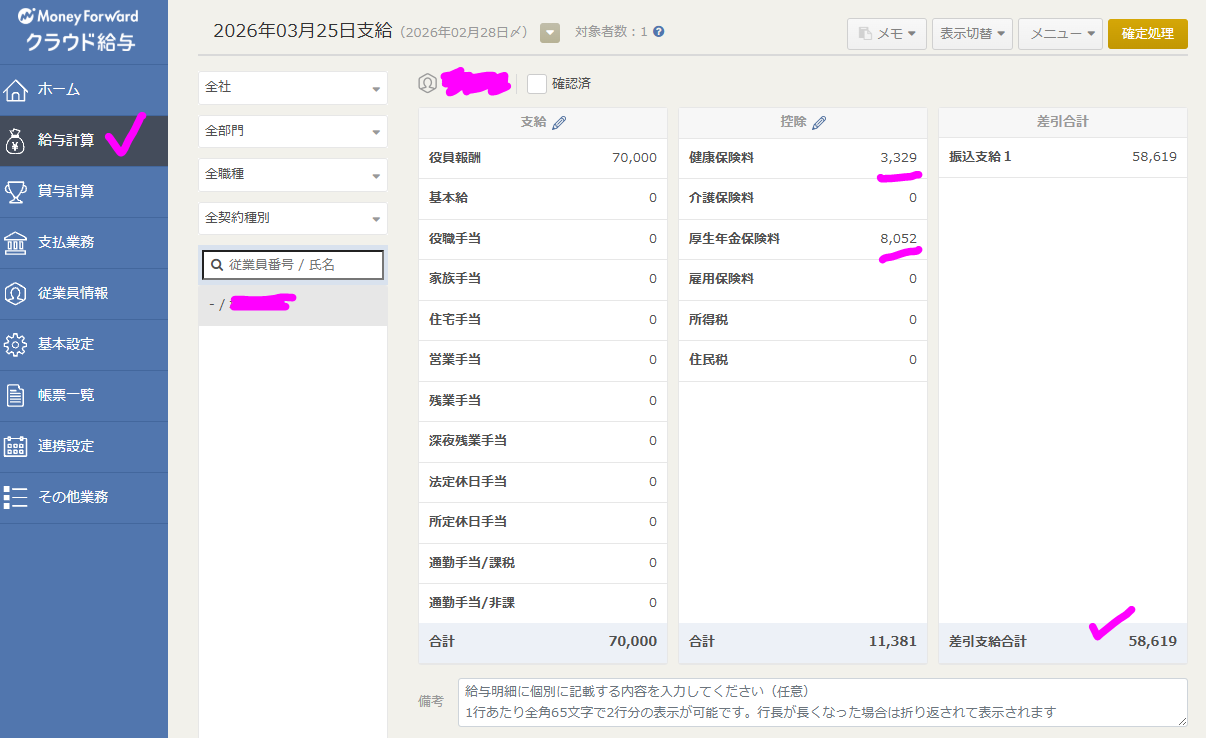Viewport: 1206px width, 738px height.
Task: Open the メモ dropdown button
Action: coord(886,34)
